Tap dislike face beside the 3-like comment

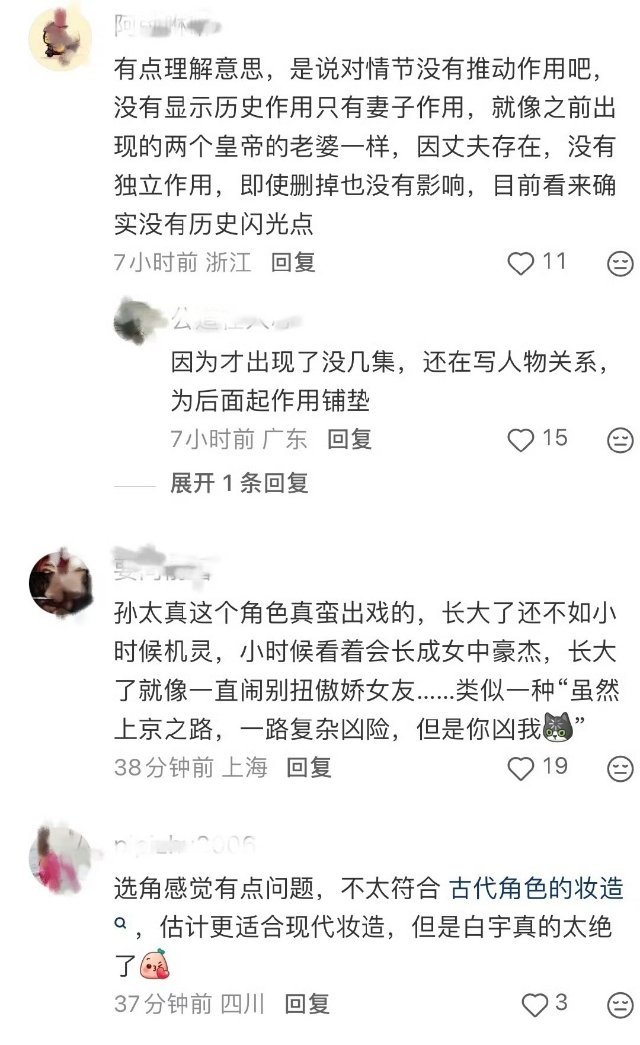point(620,1005)
